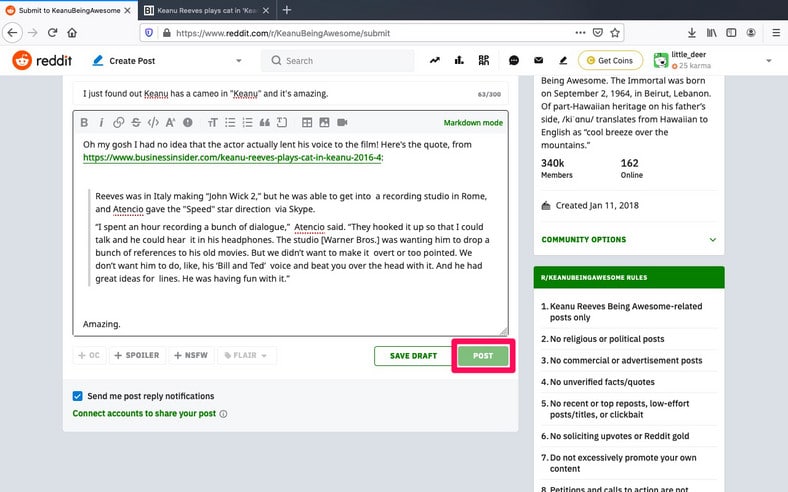788x492 pixels.
Task: Open Firefox account profile icon
Action: 751,33
